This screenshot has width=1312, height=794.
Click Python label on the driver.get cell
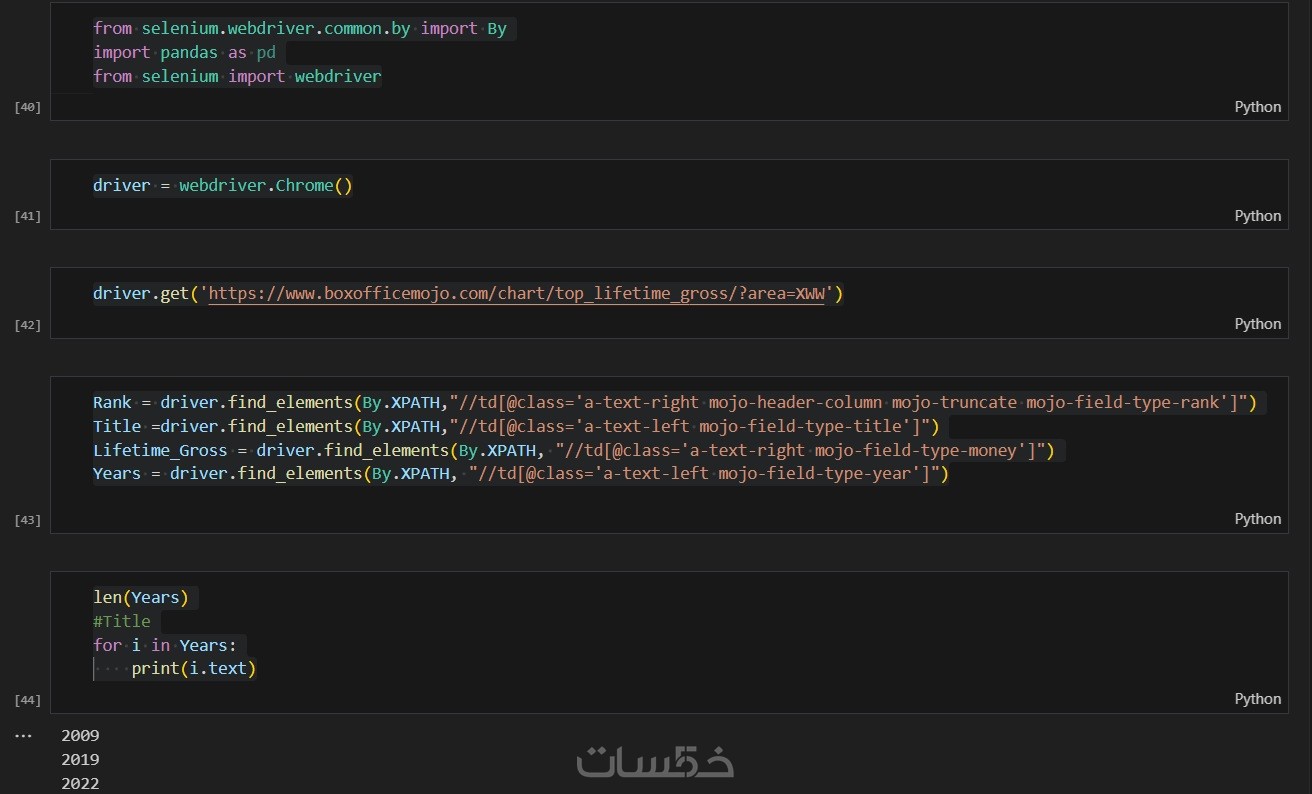point(1257,324)
